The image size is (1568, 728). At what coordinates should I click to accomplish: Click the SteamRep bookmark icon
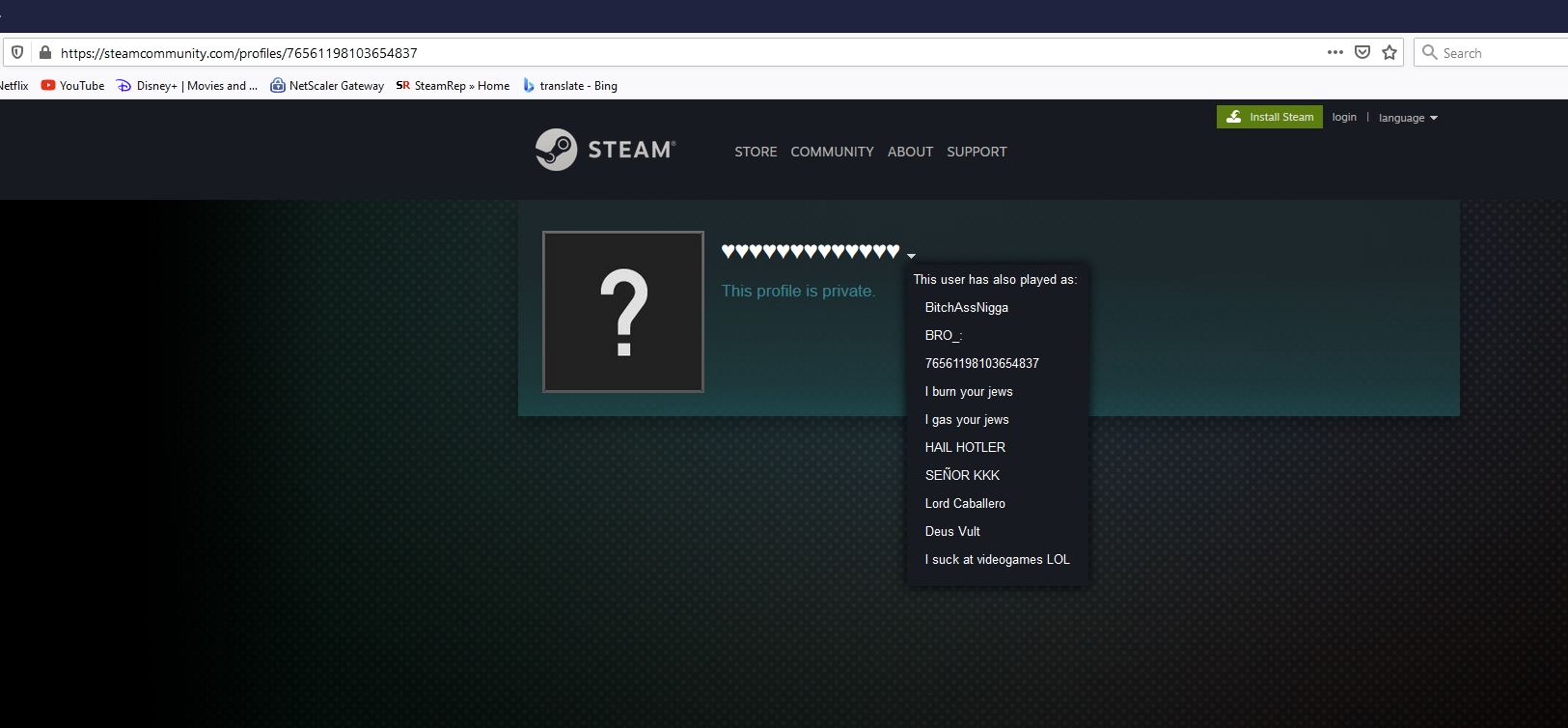click(403, 85)
